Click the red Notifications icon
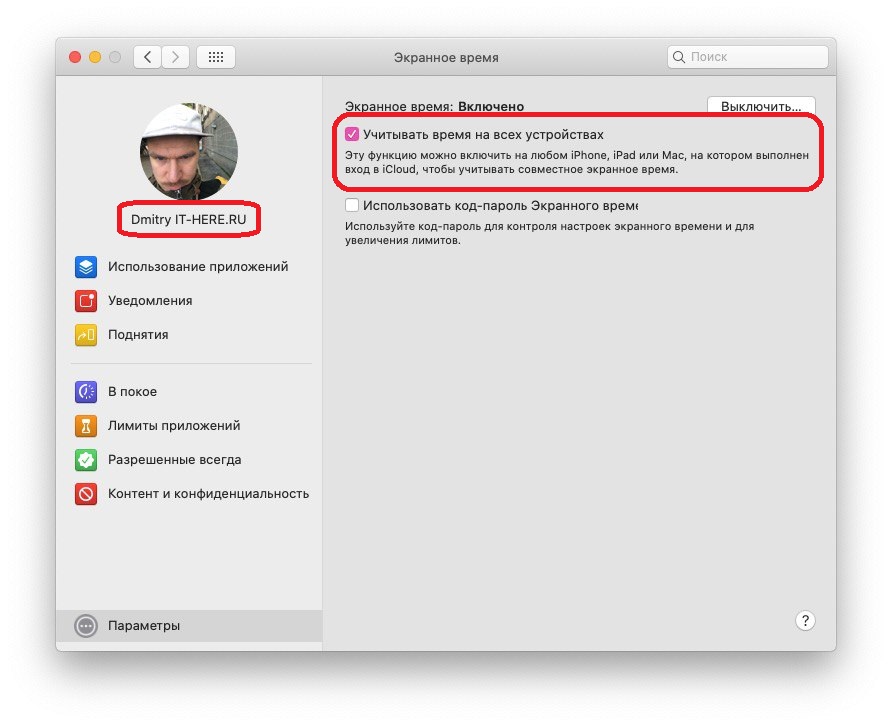 pyautogui.click(x=86, y=301)
